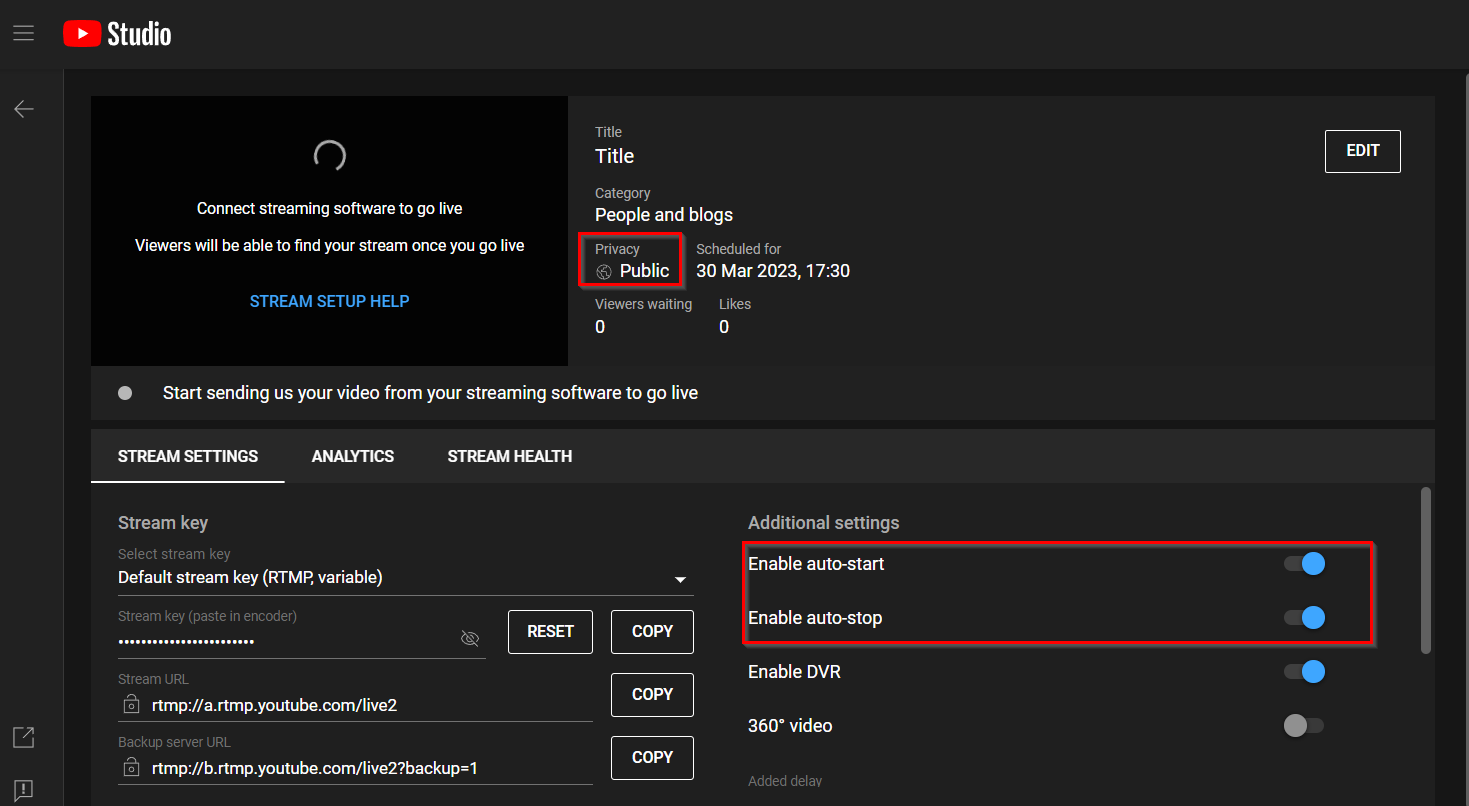Viewport: 1469px width, 806px height.
Task: Open the hamburger navigation menu
Action: coord(23,31)
